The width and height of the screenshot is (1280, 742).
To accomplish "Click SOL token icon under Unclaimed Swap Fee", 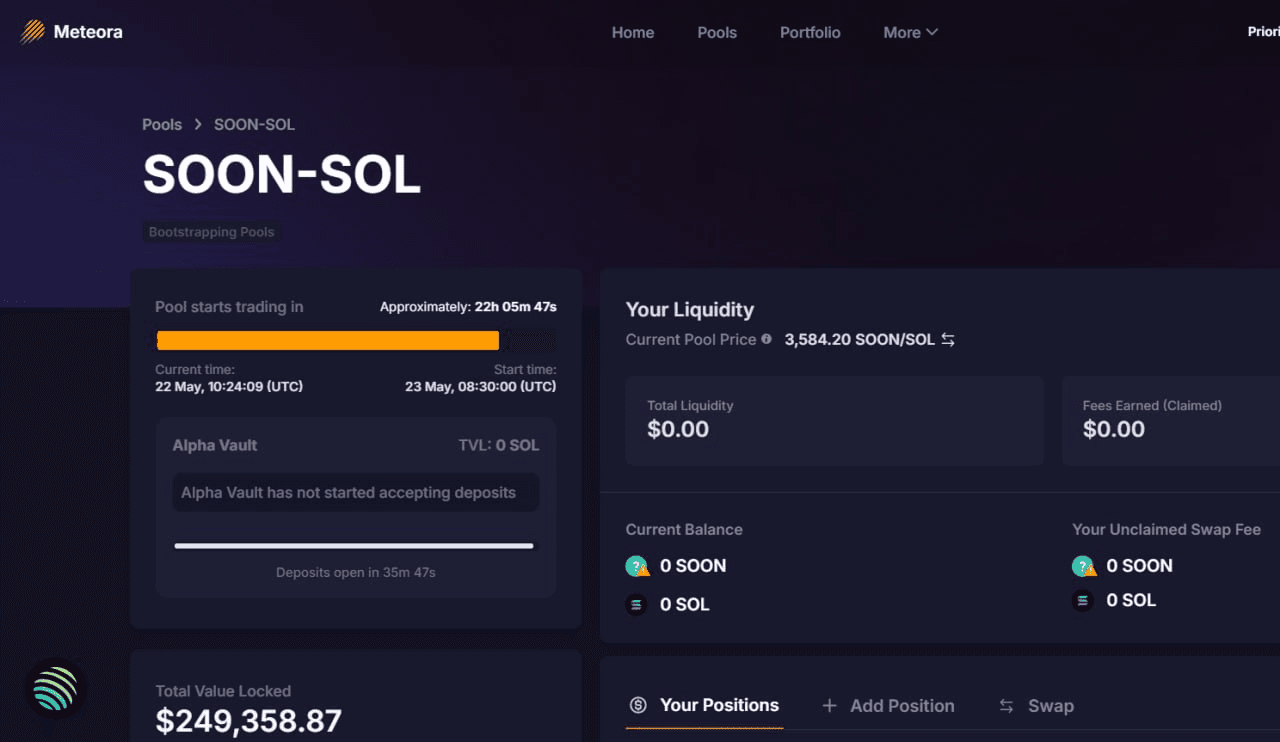I will pyautogui.click(x=1082, y=601).
